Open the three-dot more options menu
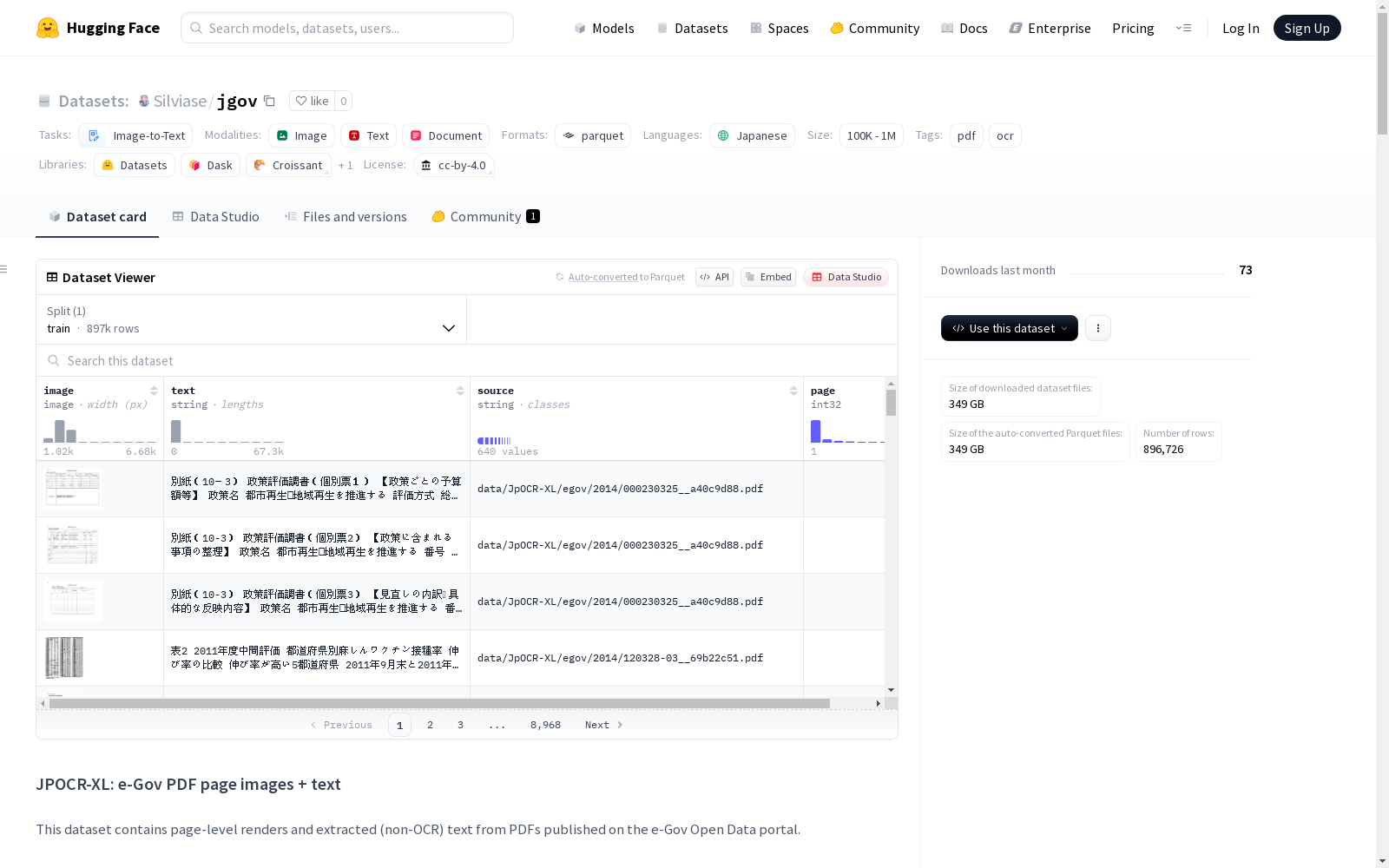The height and width of the screenshot is (868, 1389). [1098, 328]
